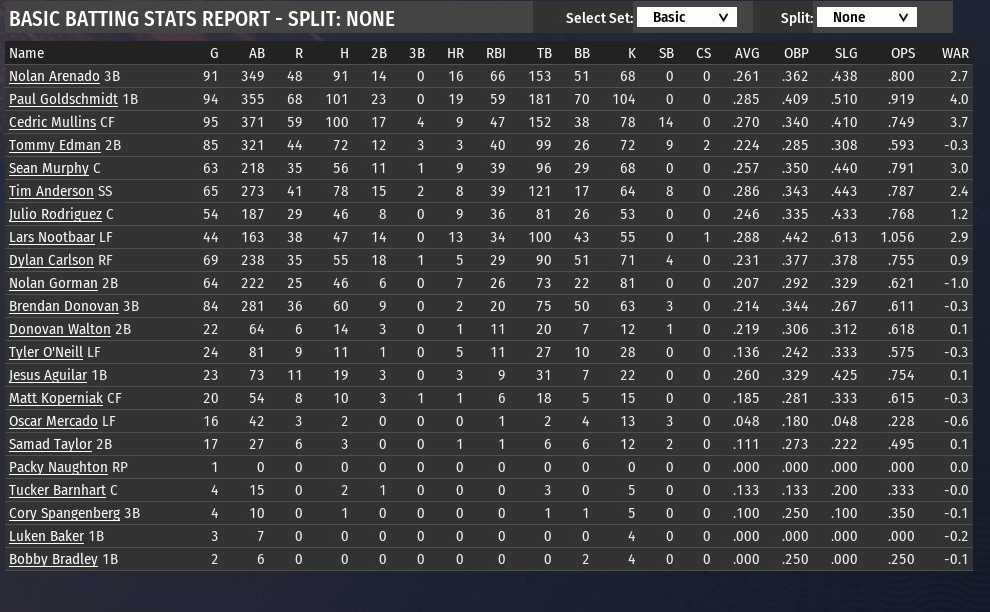Click Oscar Mercado's .048 AVG value
Image resolution: width=990 pixels, height=612 pixels.
pyautogui.click(x=746, y=421)
